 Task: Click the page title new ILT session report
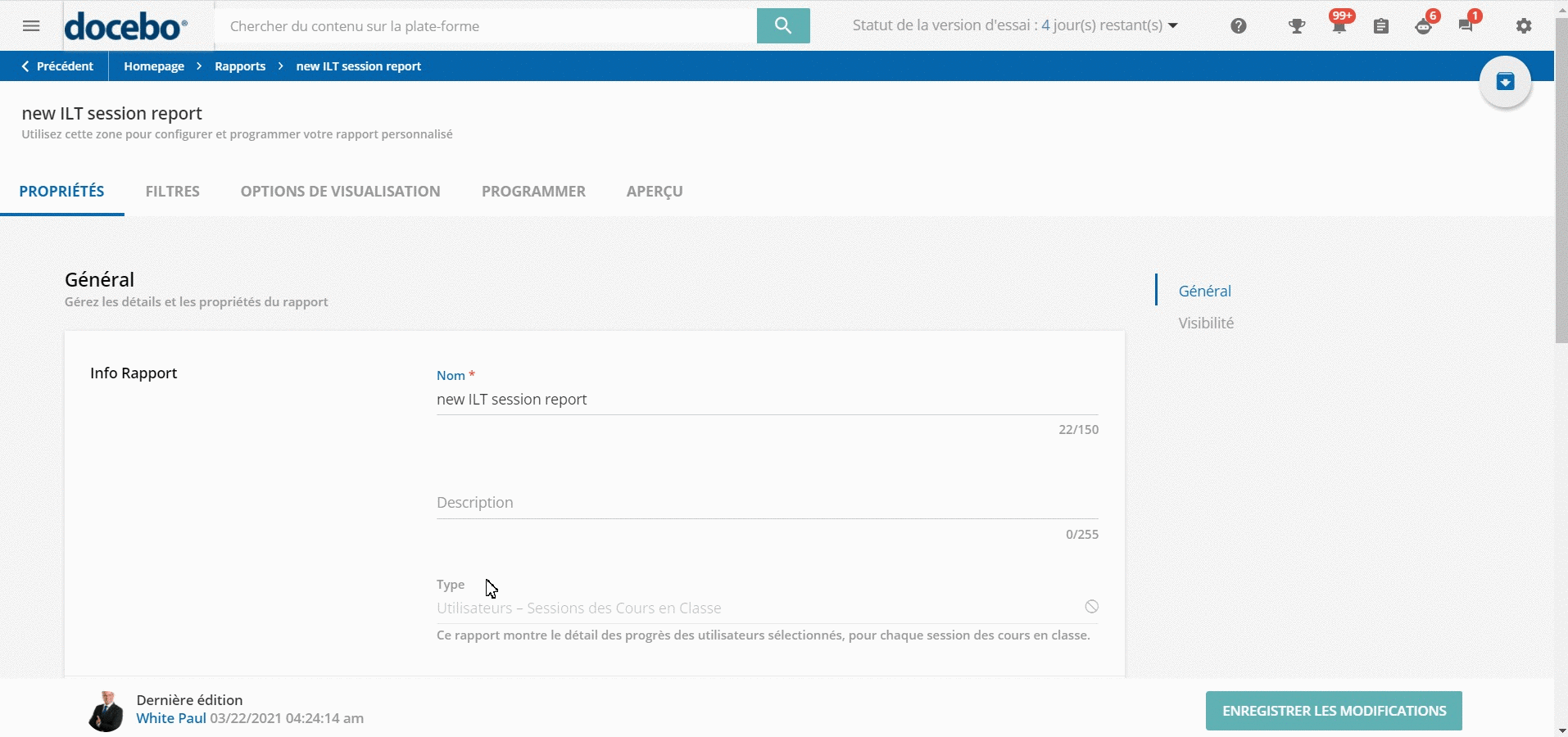(111, 113)
